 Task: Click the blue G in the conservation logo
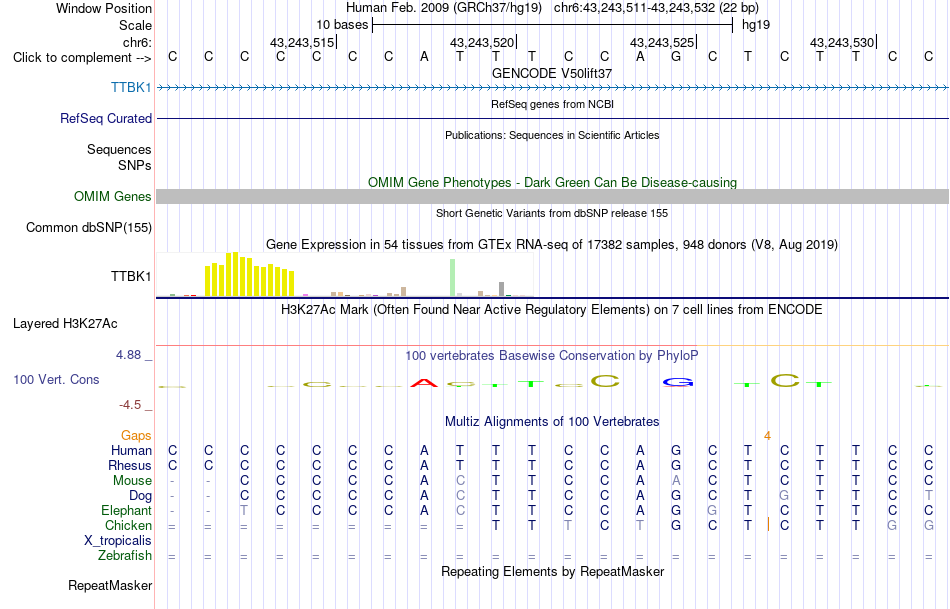[x=678, y=382]
